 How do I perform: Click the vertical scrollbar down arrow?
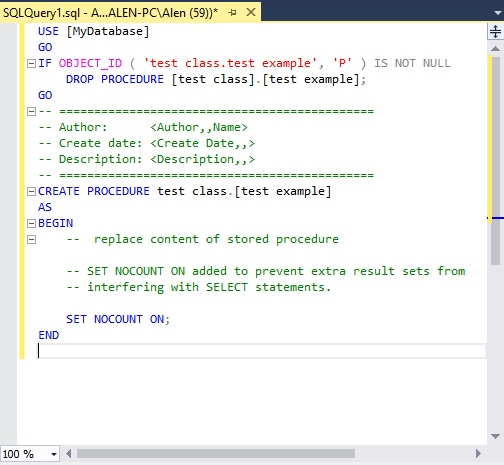coord(495,436)
